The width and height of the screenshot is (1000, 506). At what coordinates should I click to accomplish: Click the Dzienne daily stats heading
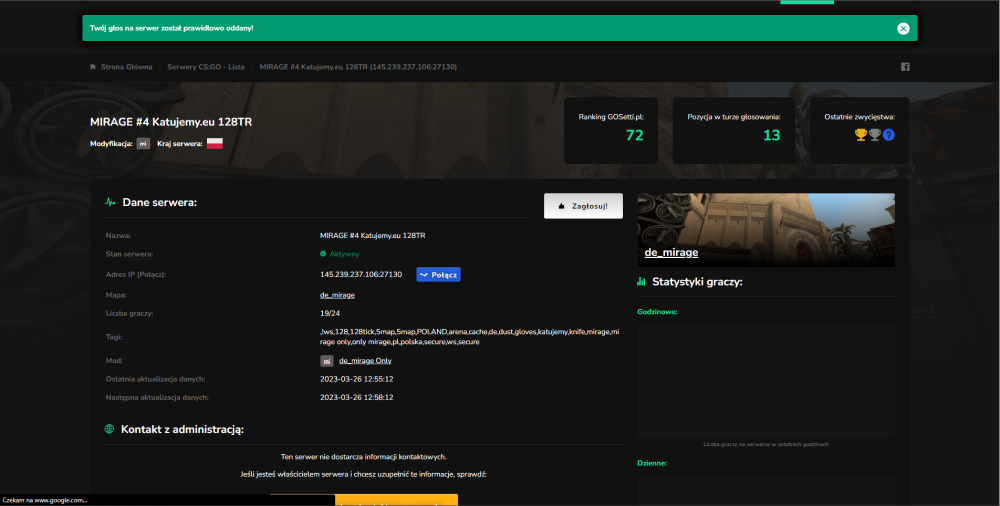(x=652, y=463)
